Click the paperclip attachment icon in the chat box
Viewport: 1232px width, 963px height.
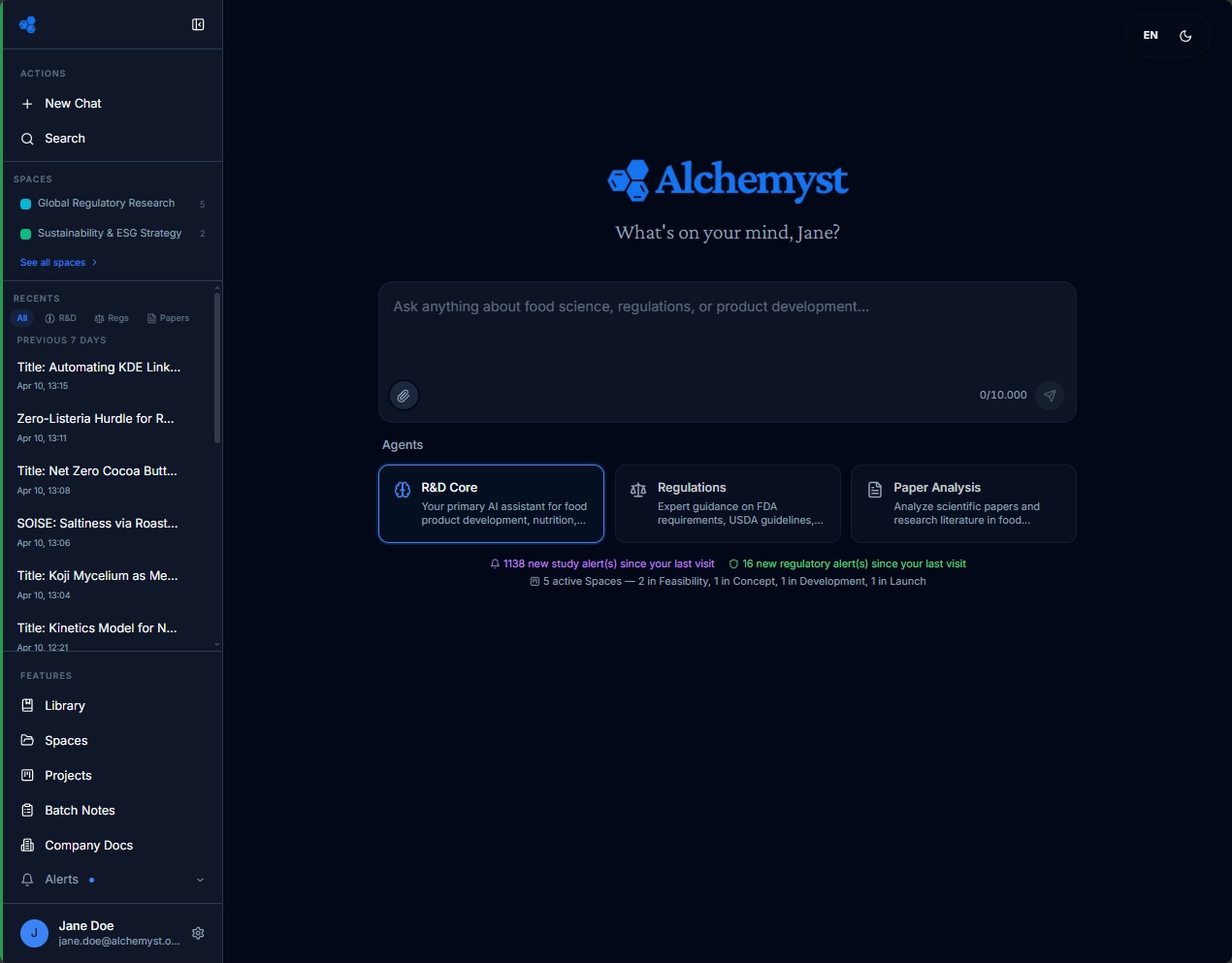404,395
